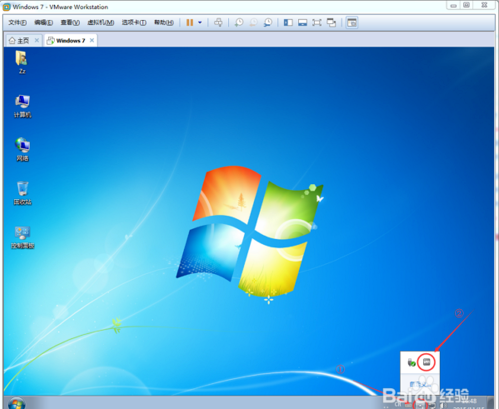
Task: Select the Zz folder on the desktop
Action: 22,62
